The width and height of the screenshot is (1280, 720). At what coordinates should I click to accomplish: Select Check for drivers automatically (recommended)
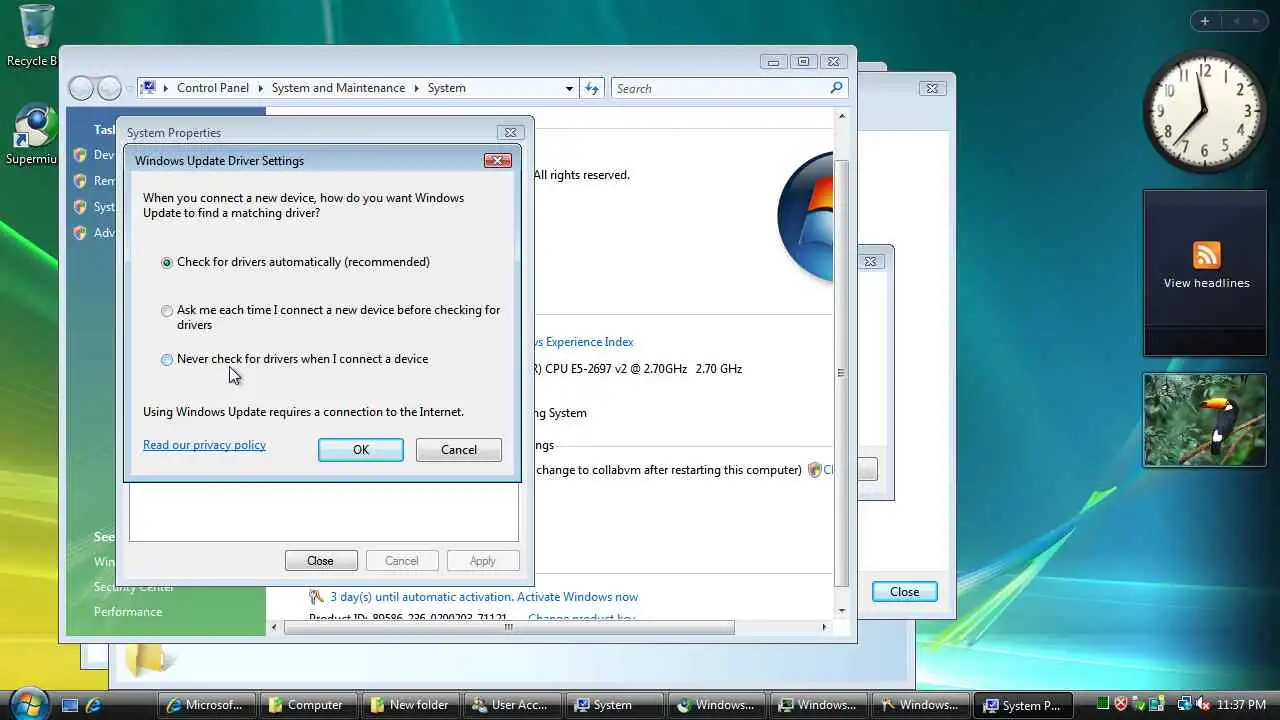click(x=295, y=262)
